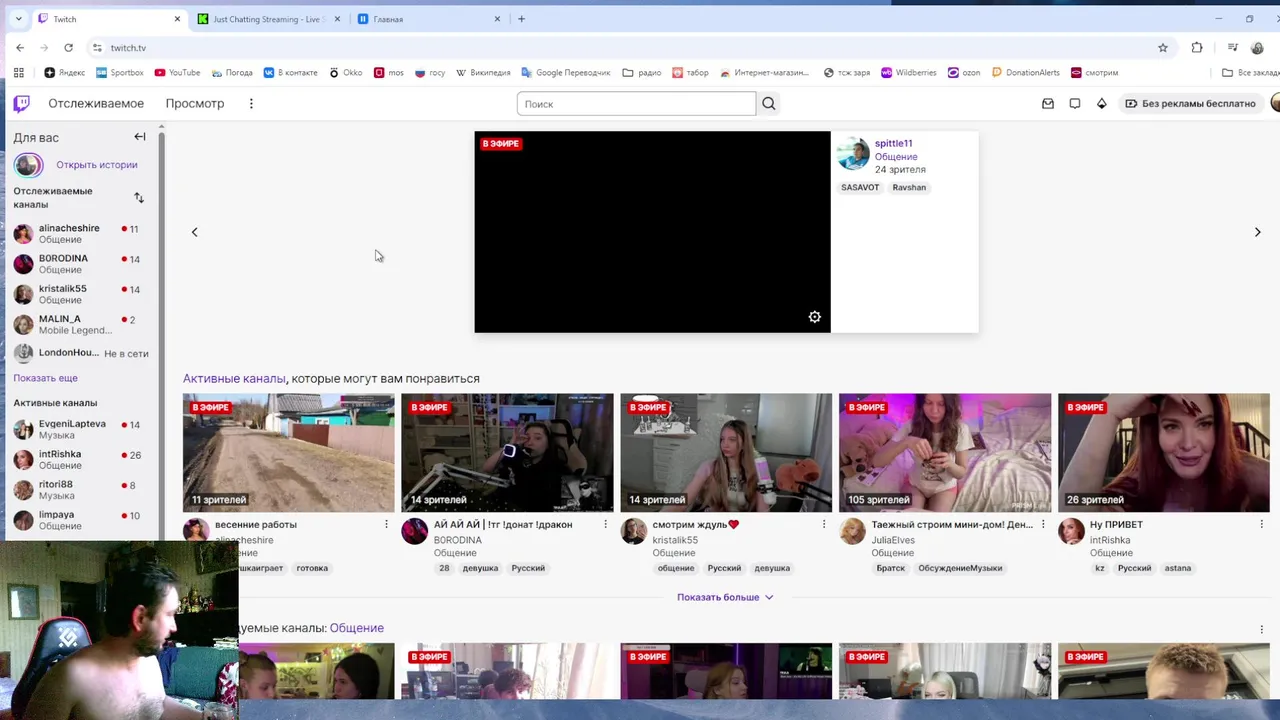
Task: Open JuliaElves stream thumbnail with 105 viewers
Action: pyautogui.click(x=945, y=452)
